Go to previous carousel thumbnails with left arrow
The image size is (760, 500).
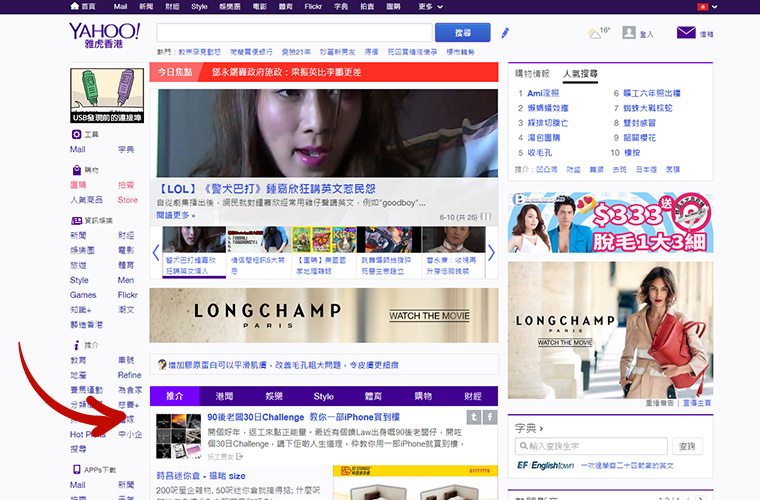coord(156,252)
